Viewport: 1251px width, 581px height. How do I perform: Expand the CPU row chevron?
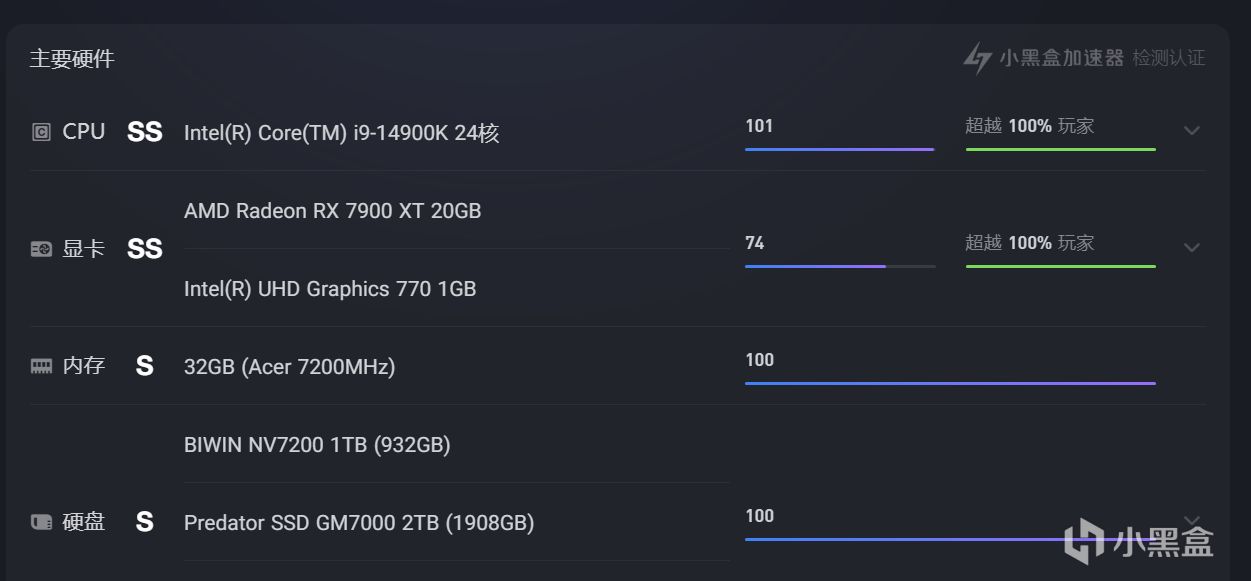(1191, 131)
